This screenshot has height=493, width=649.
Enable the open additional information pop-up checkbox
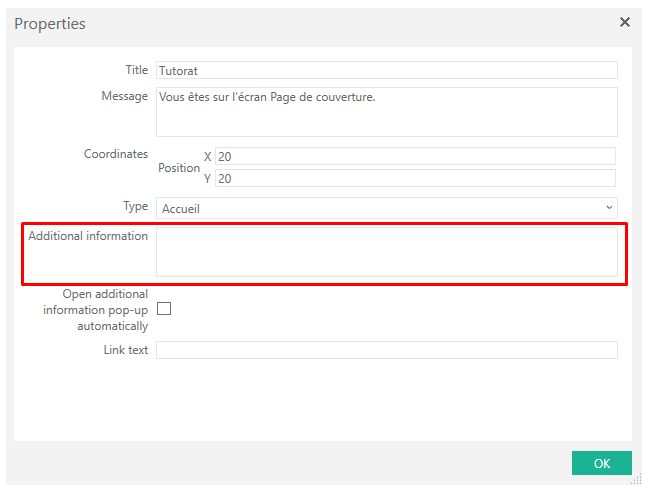point(164,309)
